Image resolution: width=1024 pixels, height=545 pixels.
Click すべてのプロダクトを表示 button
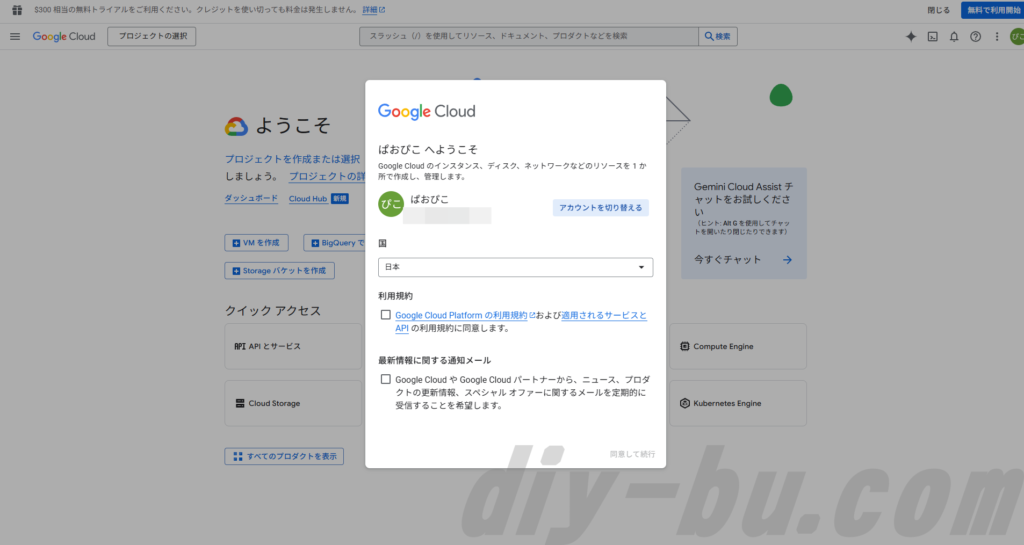click(284, 456)
